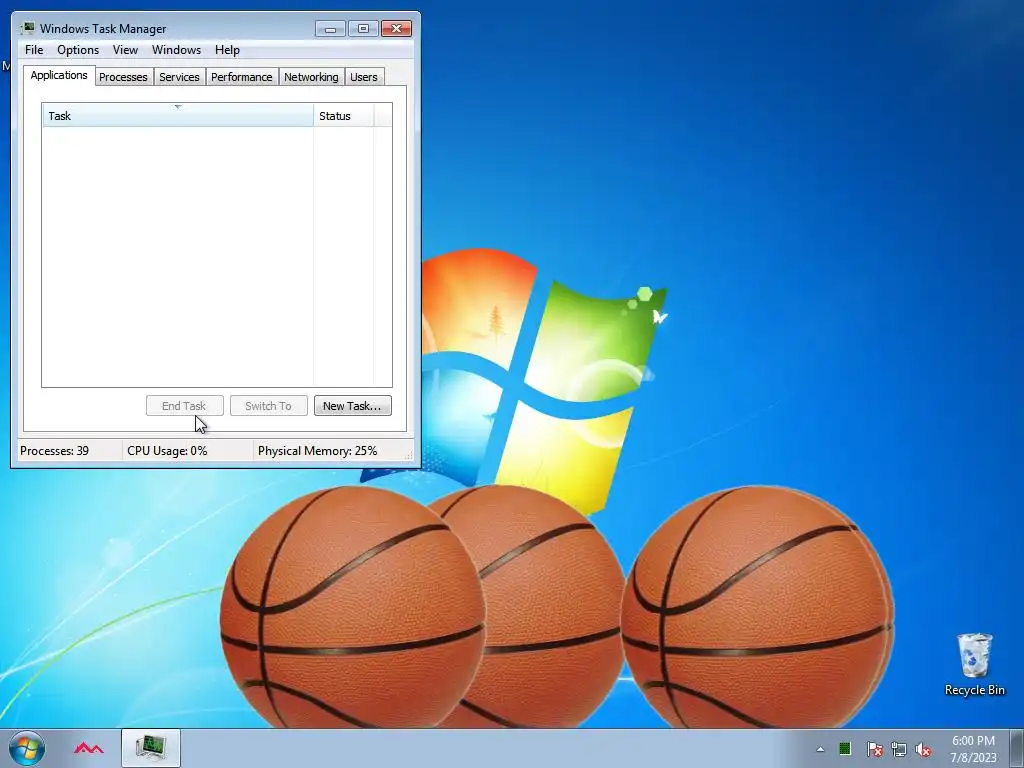Image resolution: width=1024 pixels, height=768 pixels.
Task: Click the End Task button
Action: [184, 406]
